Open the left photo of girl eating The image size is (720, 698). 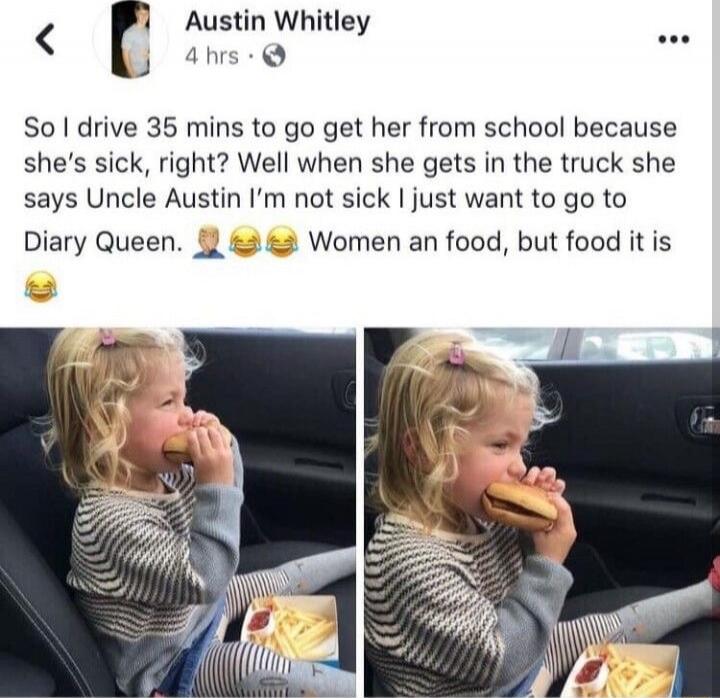point(177,512)
